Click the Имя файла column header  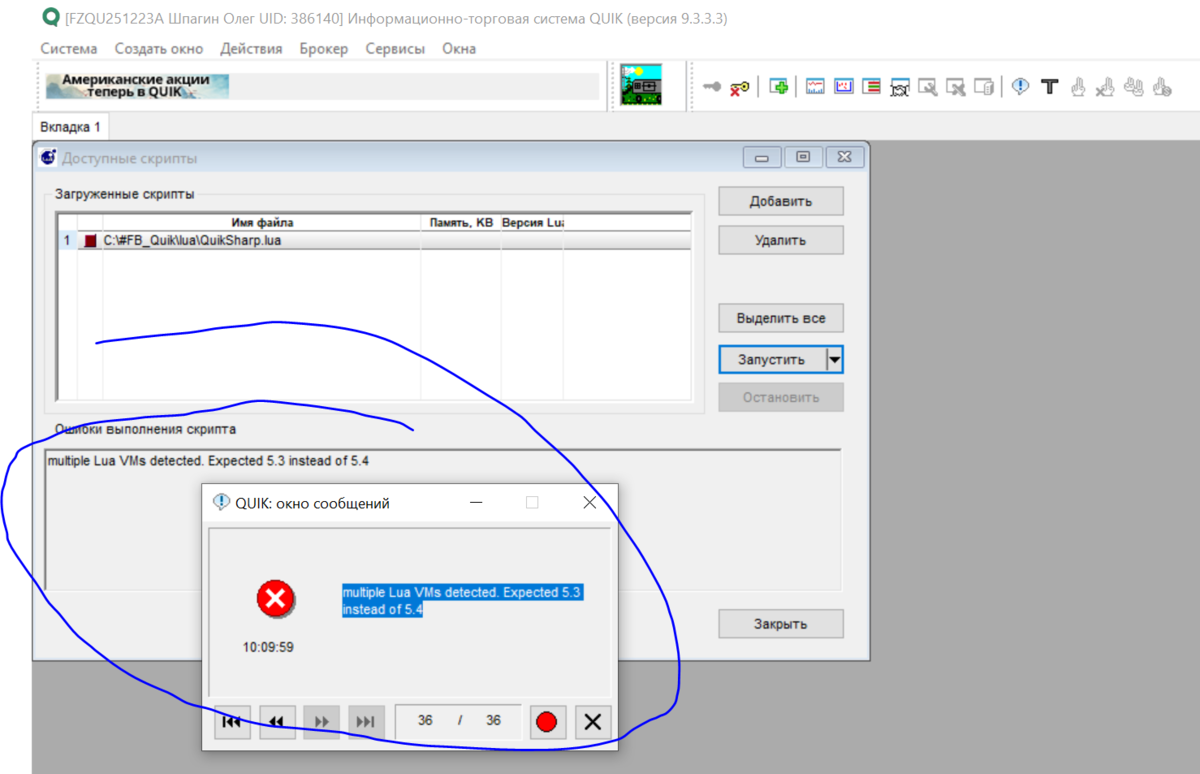pyautogui.click(x=262, y=222)
